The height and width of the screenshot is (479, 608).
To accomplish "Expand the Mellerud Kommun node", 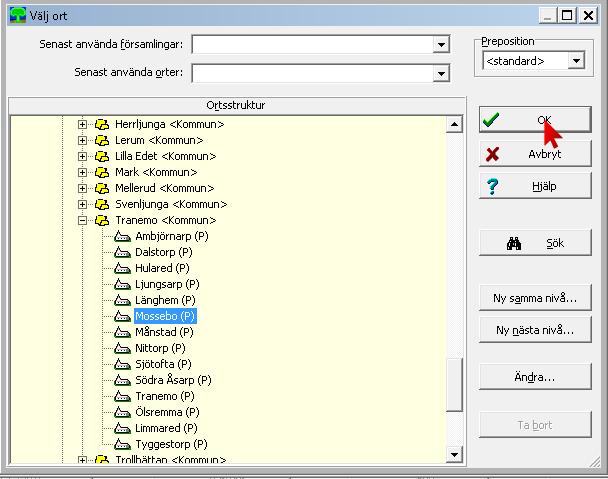I will pyautogui.click(x=82, y=188).
